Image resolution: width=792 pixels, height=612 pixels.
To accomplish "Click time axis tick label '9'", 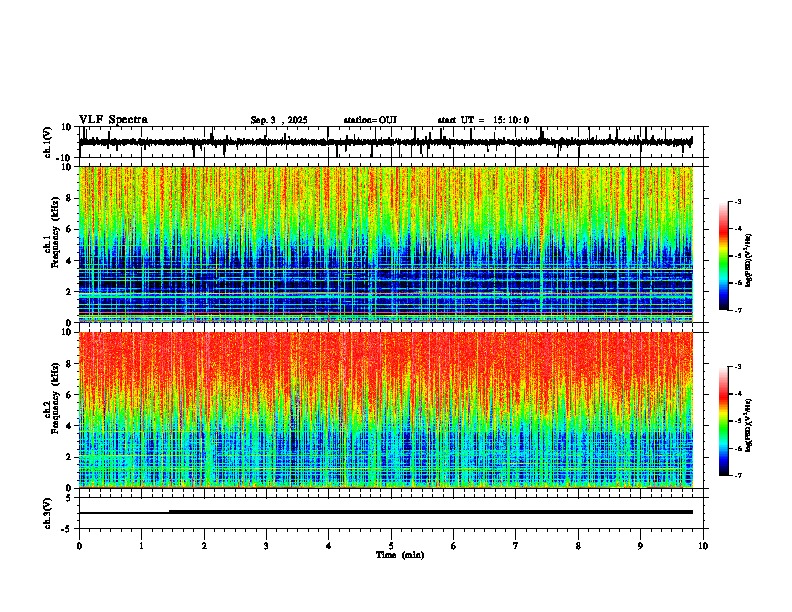I will click(640, 546).
